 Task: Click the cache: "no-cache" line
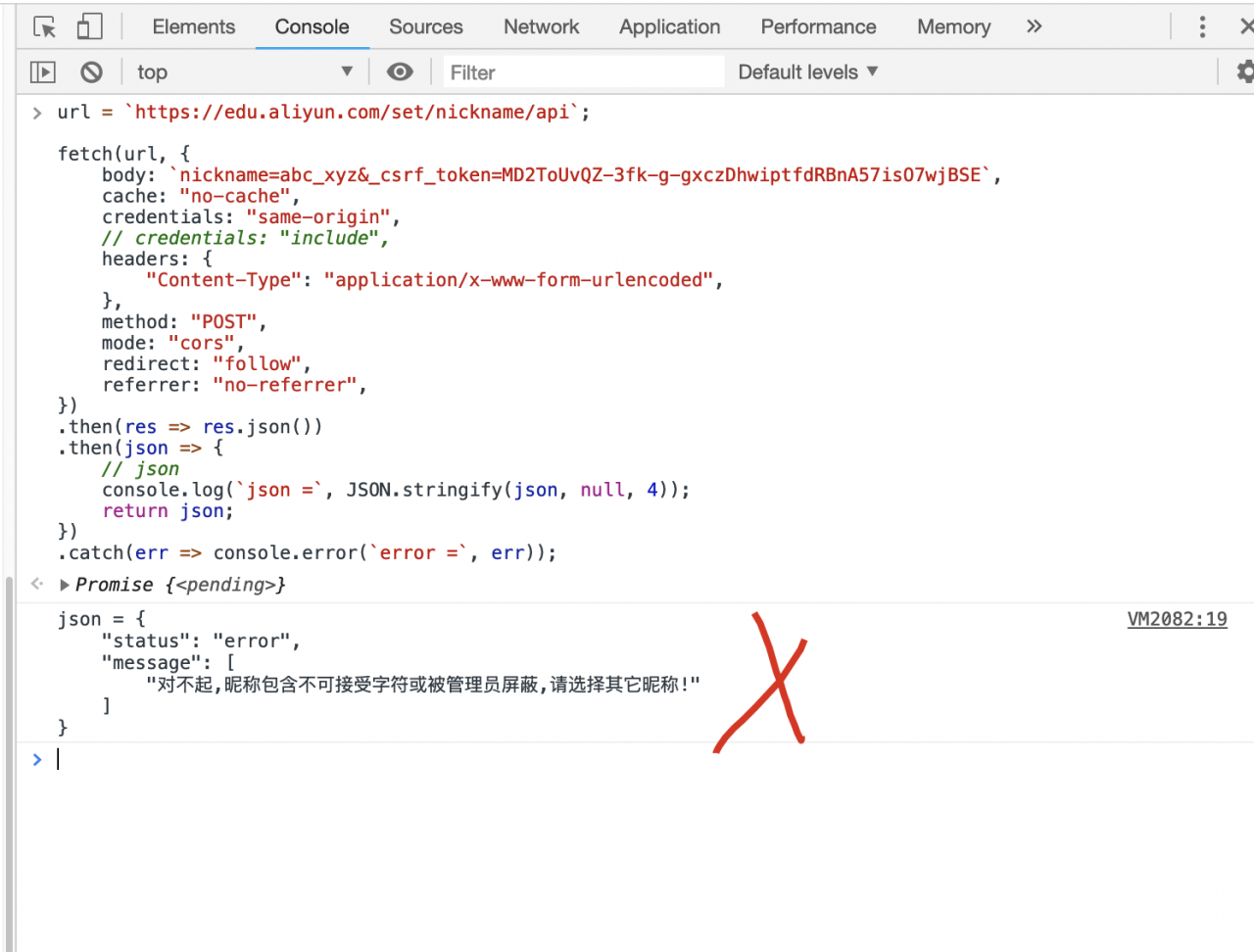click(x=201, y=196)
